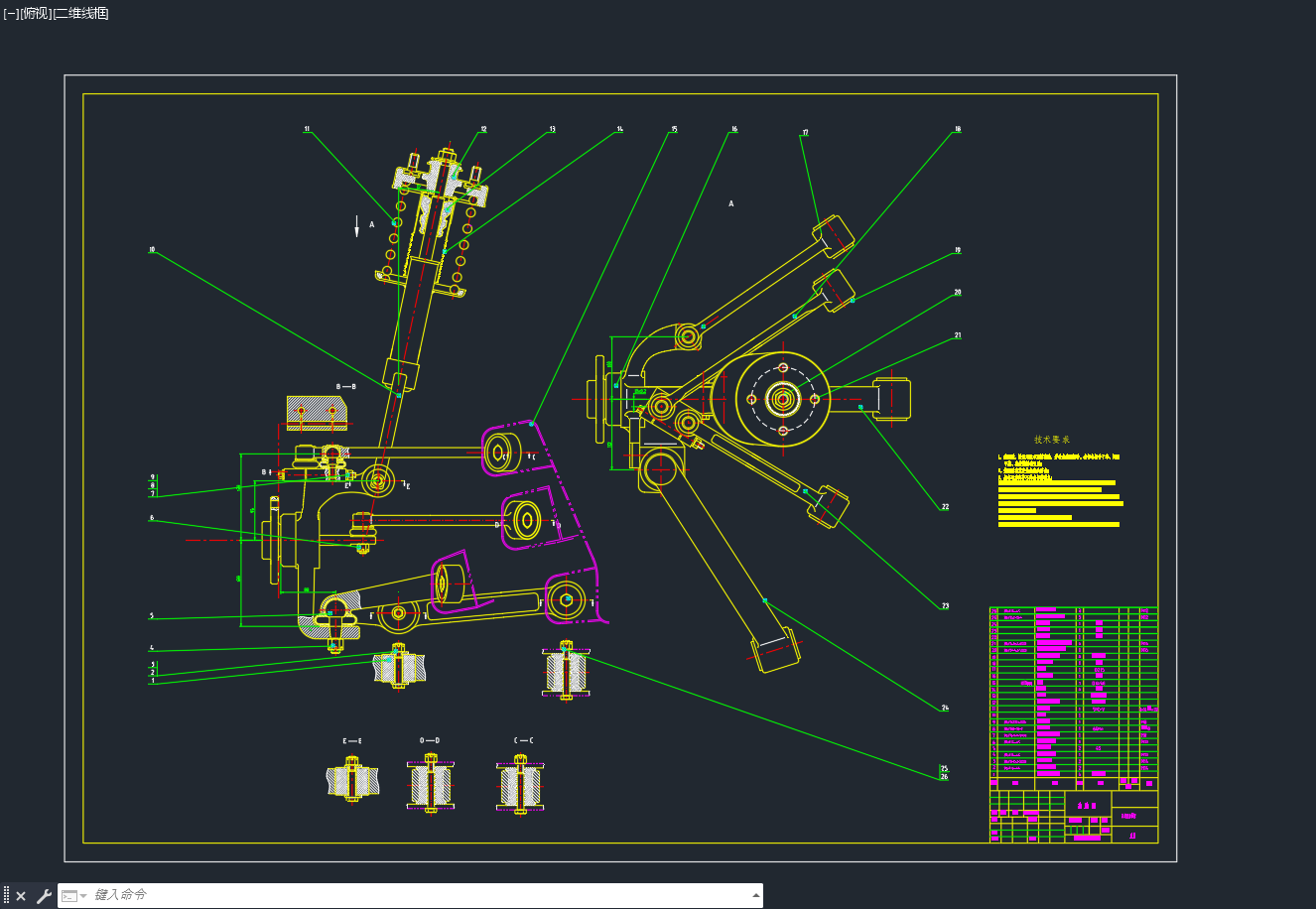Select the E—E section view label
This screenshot has width=1316, height=909.
click(352, 741)
